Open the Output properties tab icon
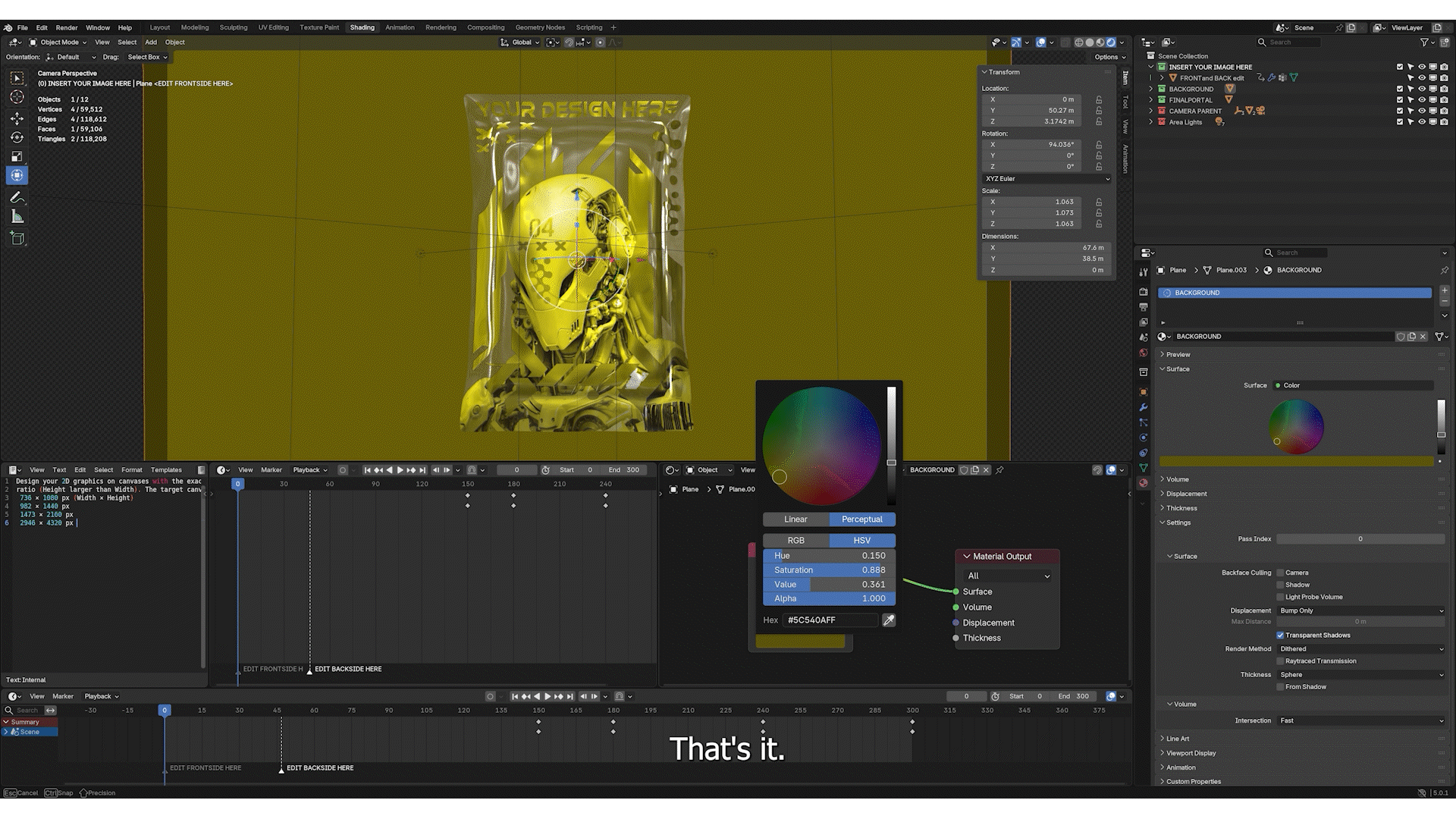 [1144, 307]
